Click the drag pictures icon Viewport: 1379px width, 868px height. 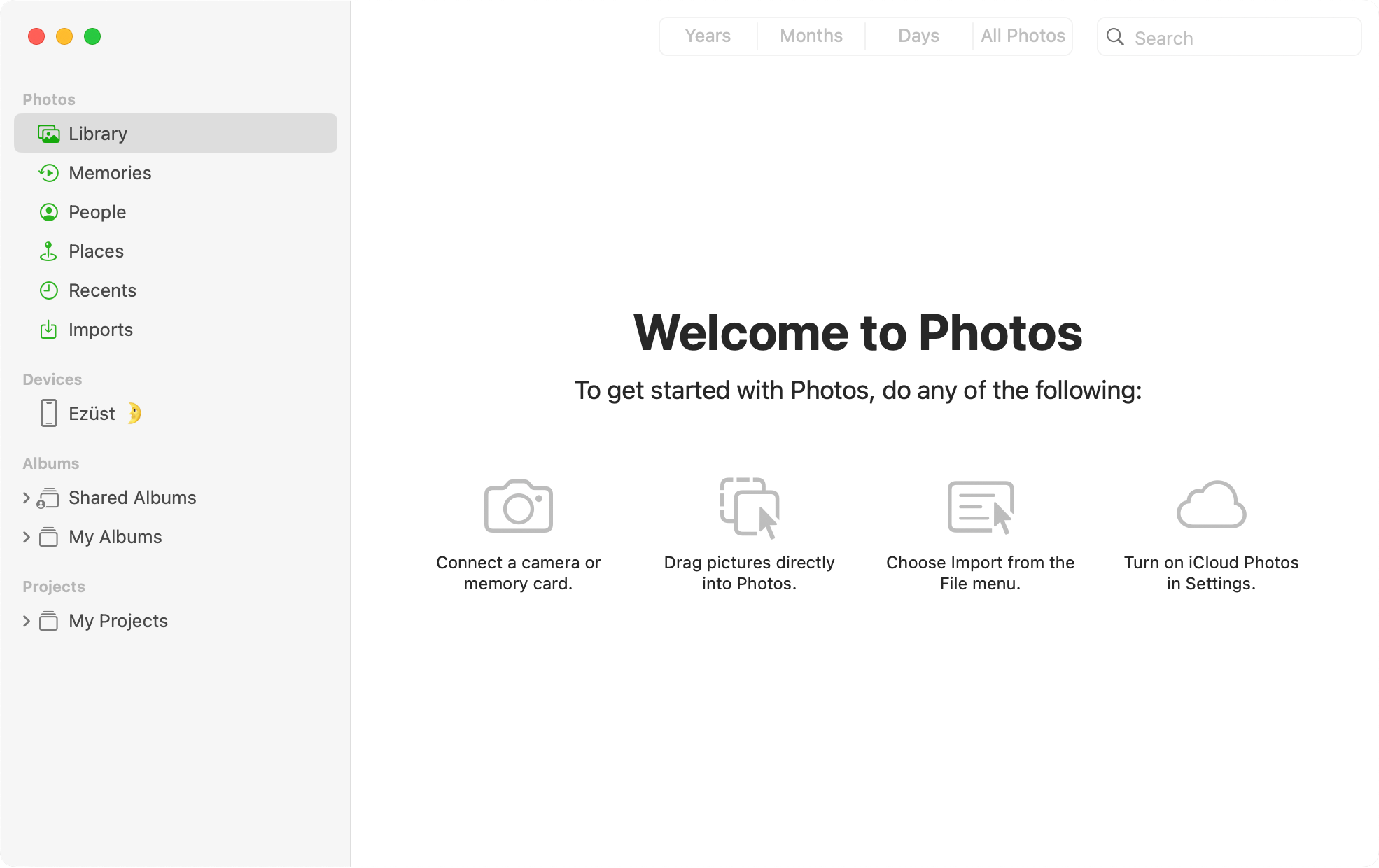tap(749, 507)
